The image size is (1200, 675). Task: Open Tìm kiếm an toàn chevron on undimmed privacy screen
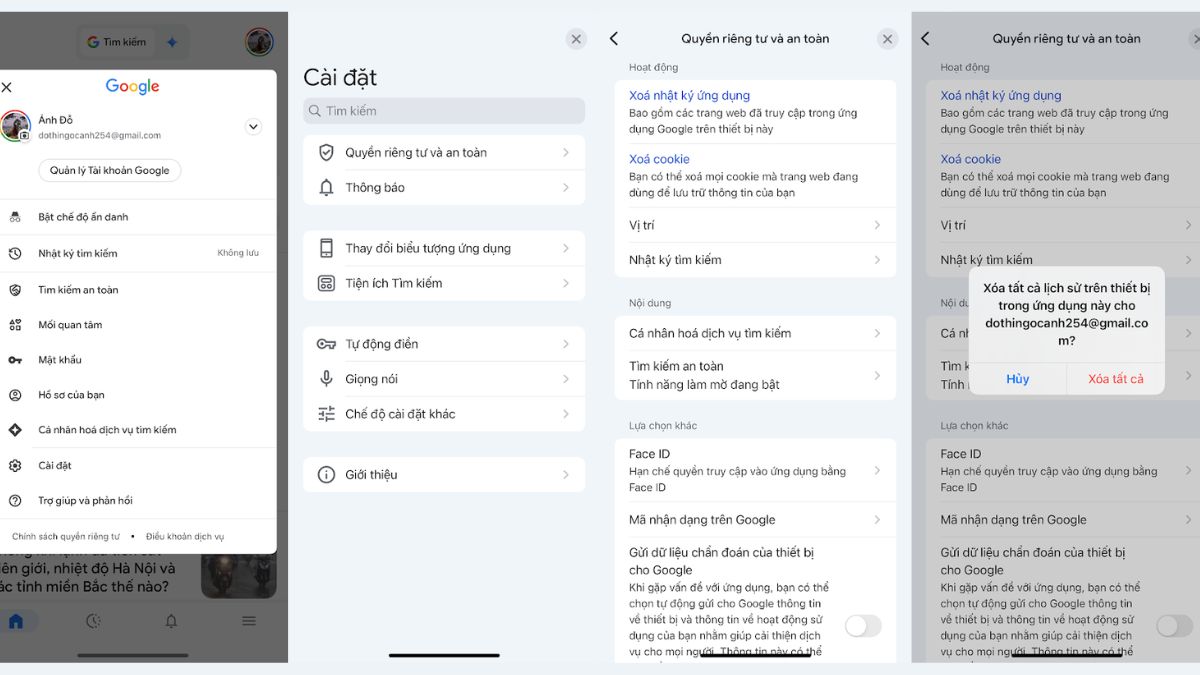[x=877, y=375]
